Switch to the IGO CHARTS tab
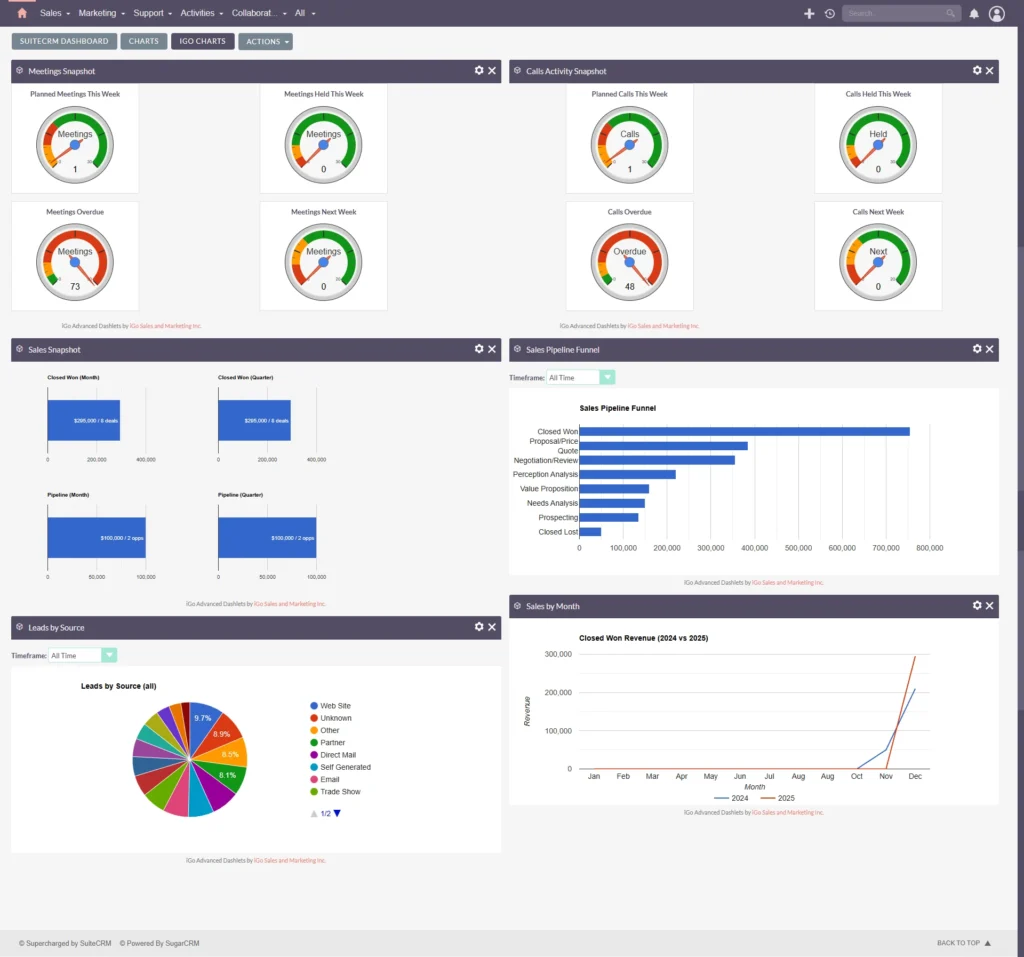 point(202,41)
